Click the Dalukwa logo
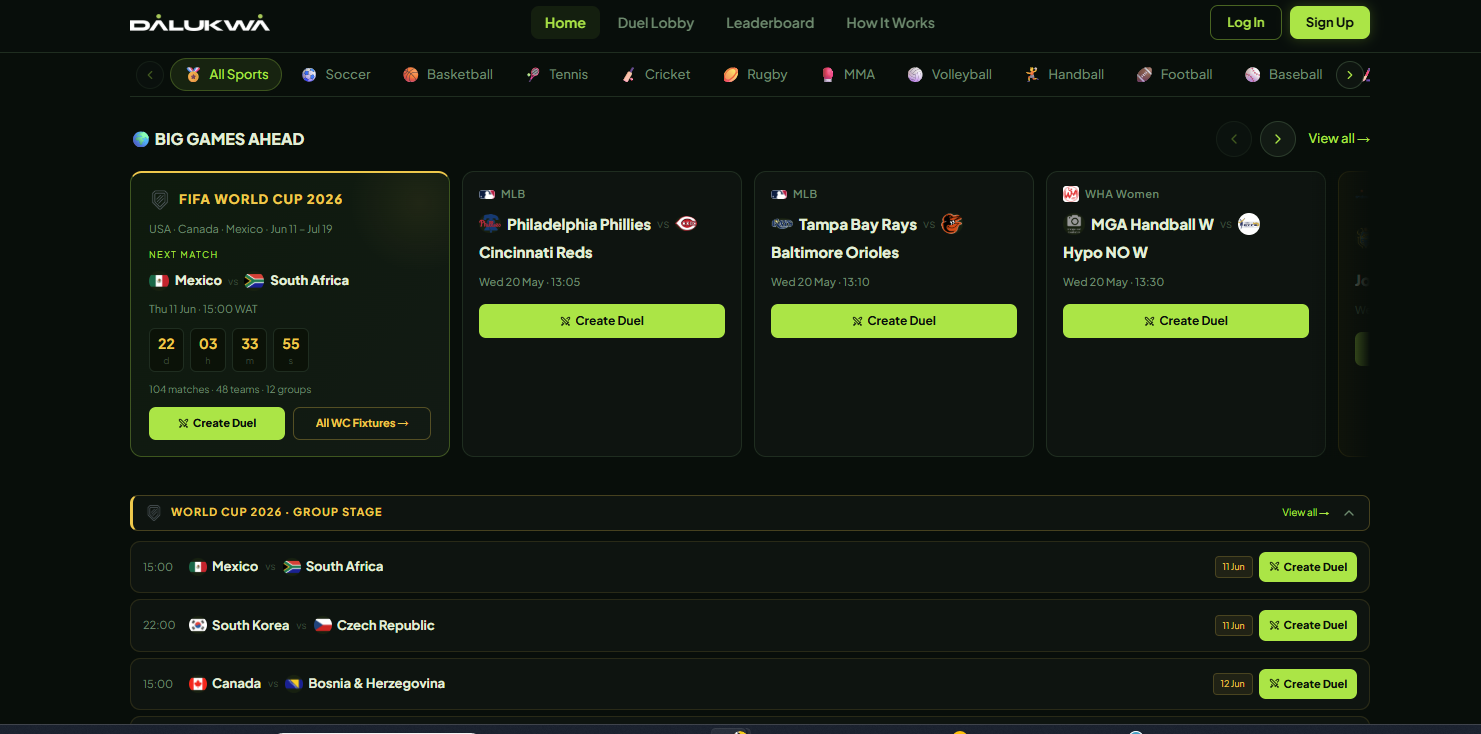This screenshot has width=1481, height=734. point(200,23)
